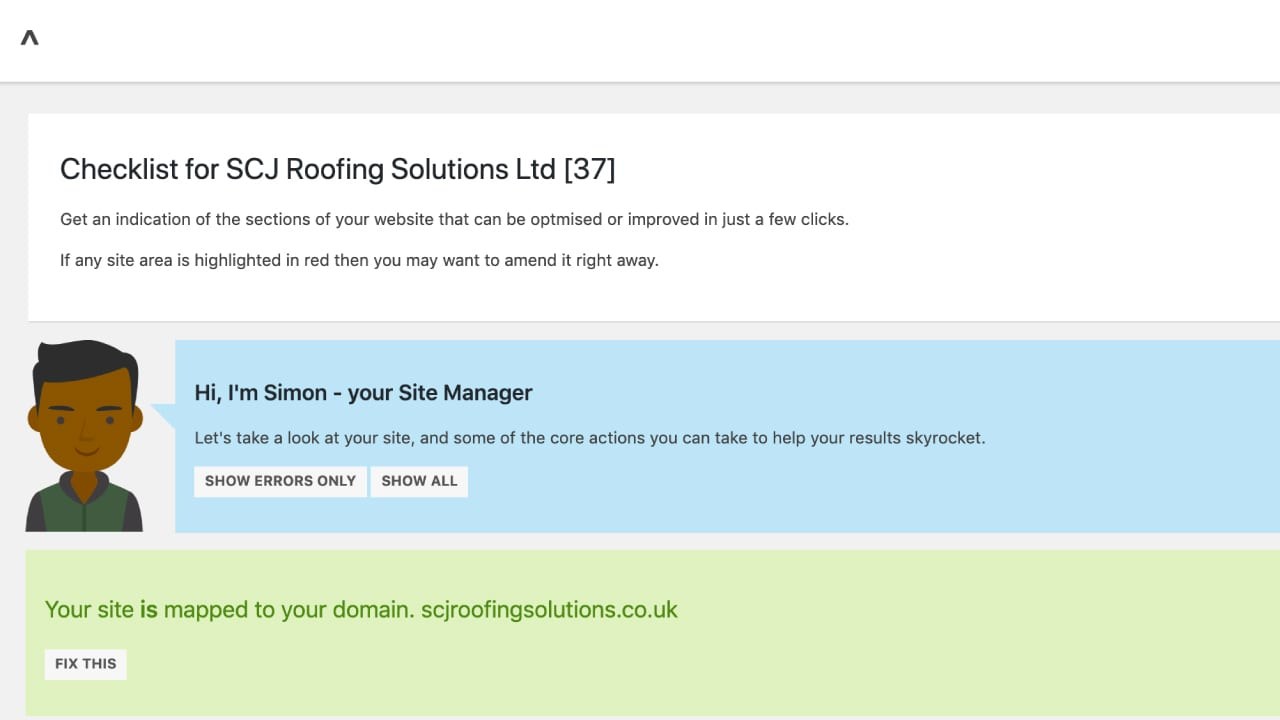Click the SHOW ERRORS ONLY button
Image resolution: width=1280 pixels, height=720 pixels.
(280, 481)
